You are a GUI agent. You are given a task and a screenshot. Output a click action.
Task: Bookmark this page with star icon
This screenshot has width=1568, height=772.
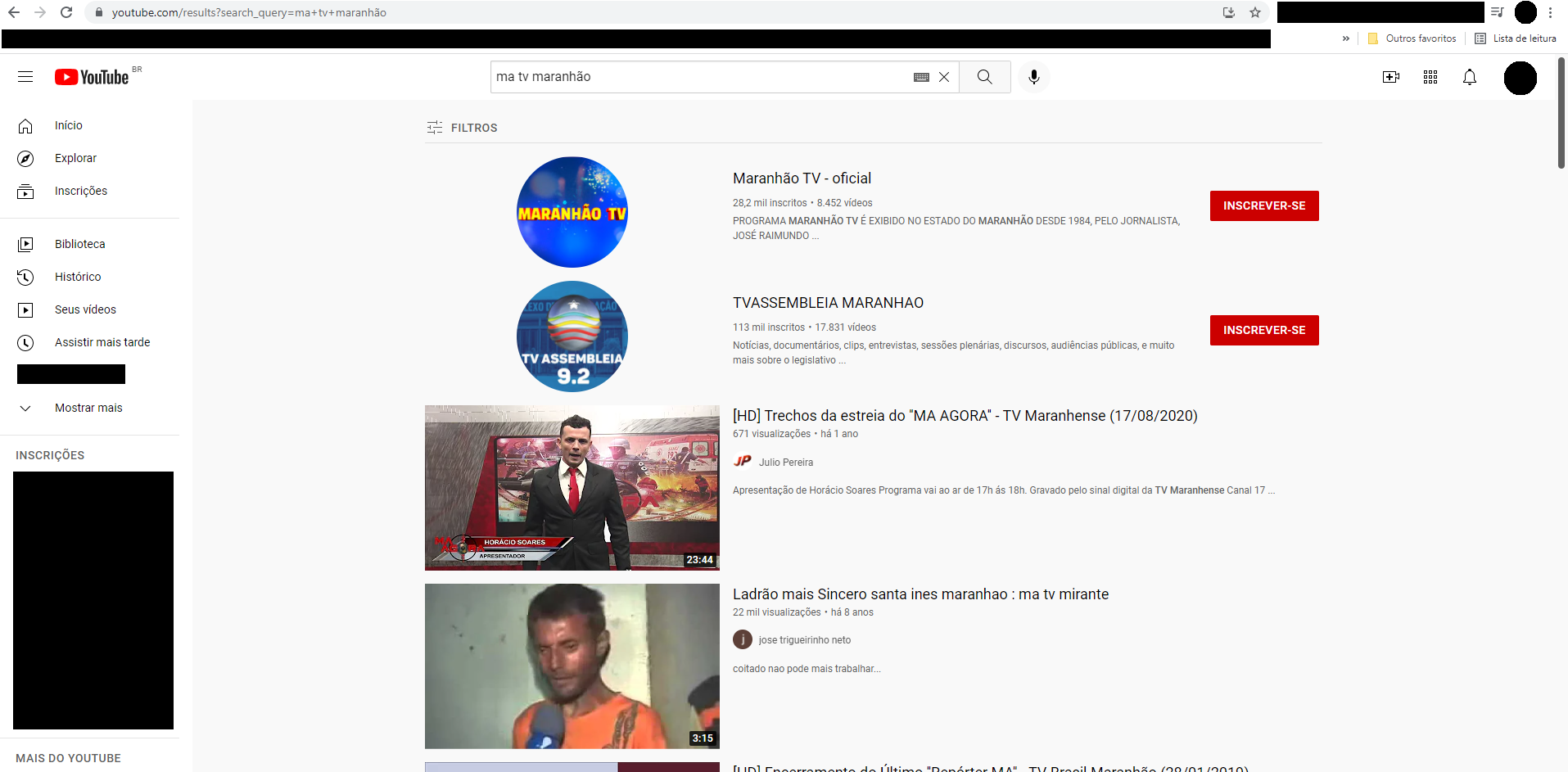click(1254, 12)
